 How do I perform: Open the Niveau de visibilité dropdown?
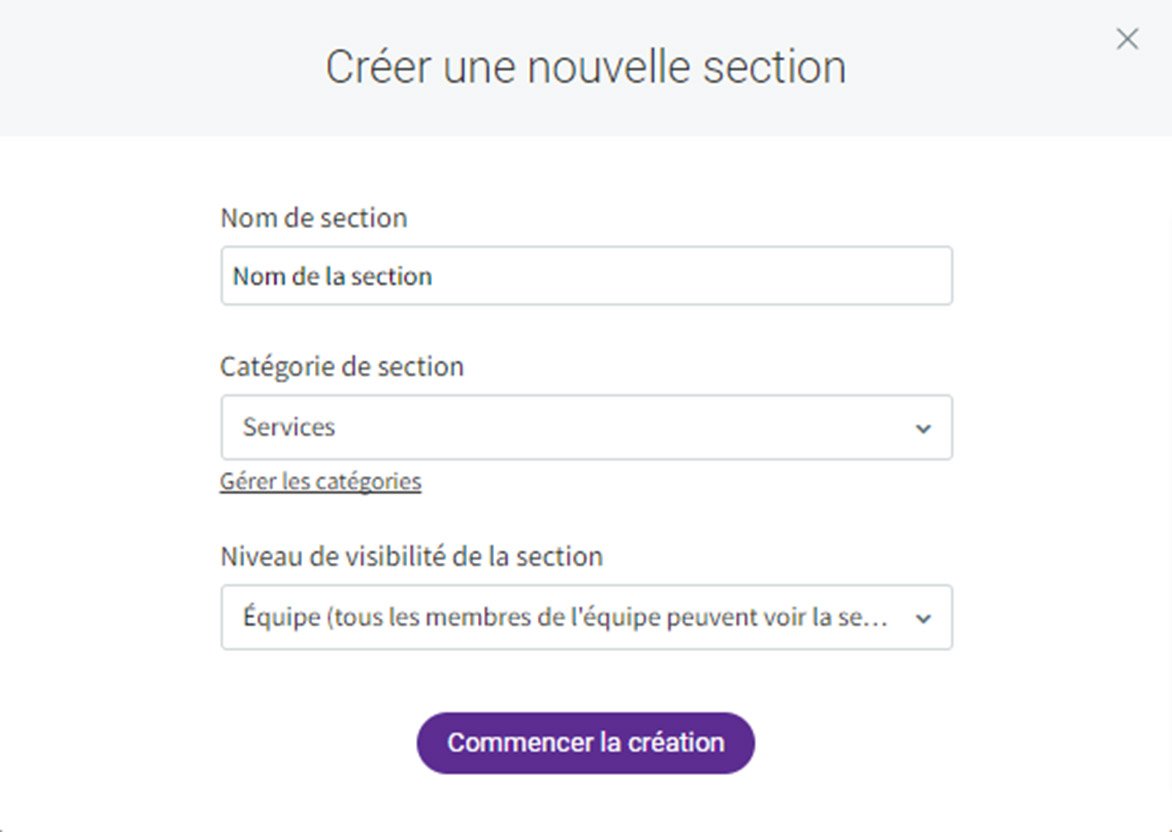click(586, 618)
